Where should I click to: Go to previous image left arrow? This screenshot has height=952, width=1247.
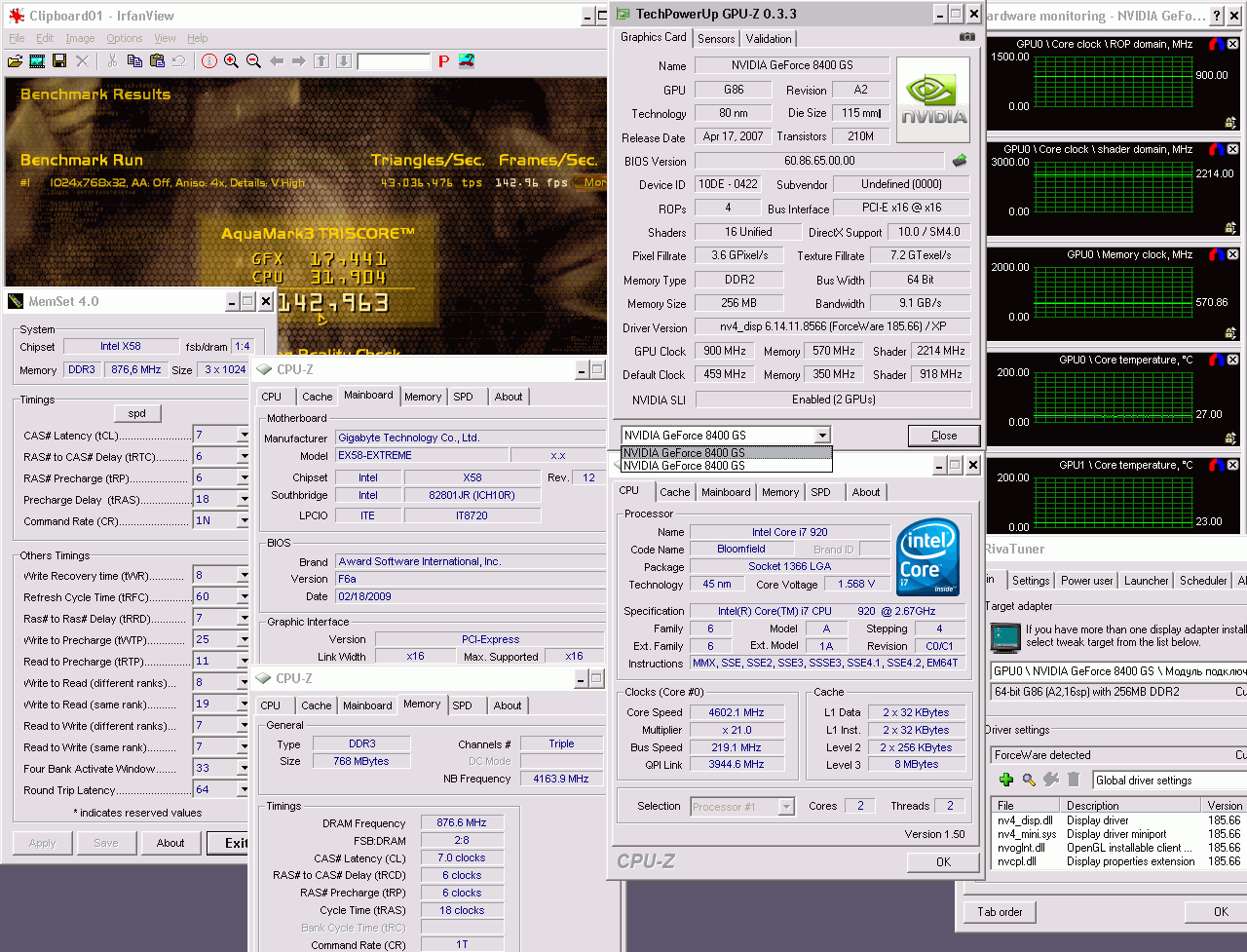tap(277, 61)
